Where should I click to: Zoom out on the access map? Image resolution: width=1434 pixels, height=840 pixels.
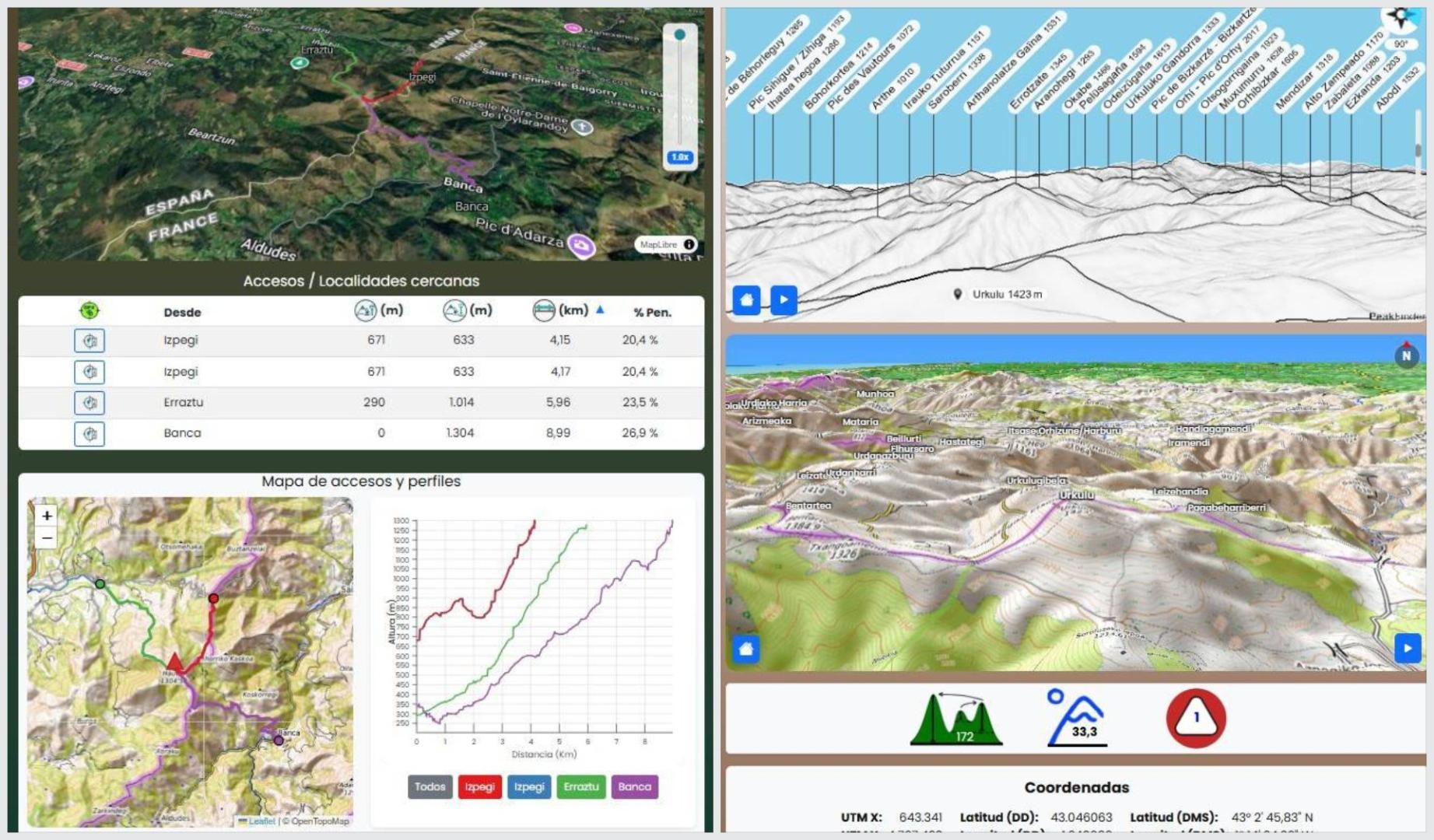pos(47,537)
